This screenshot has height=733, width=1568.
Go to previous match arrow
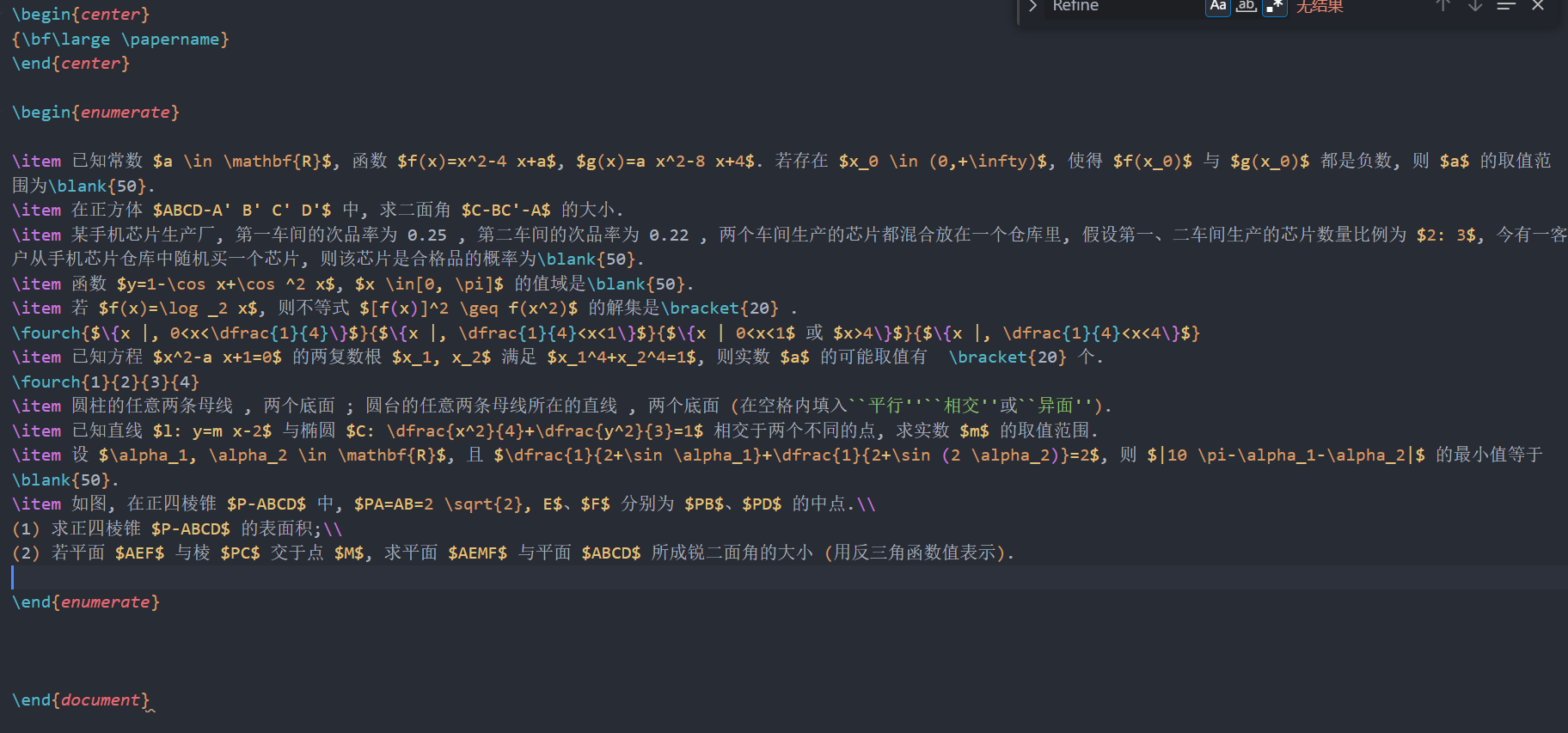point(1443,6)
